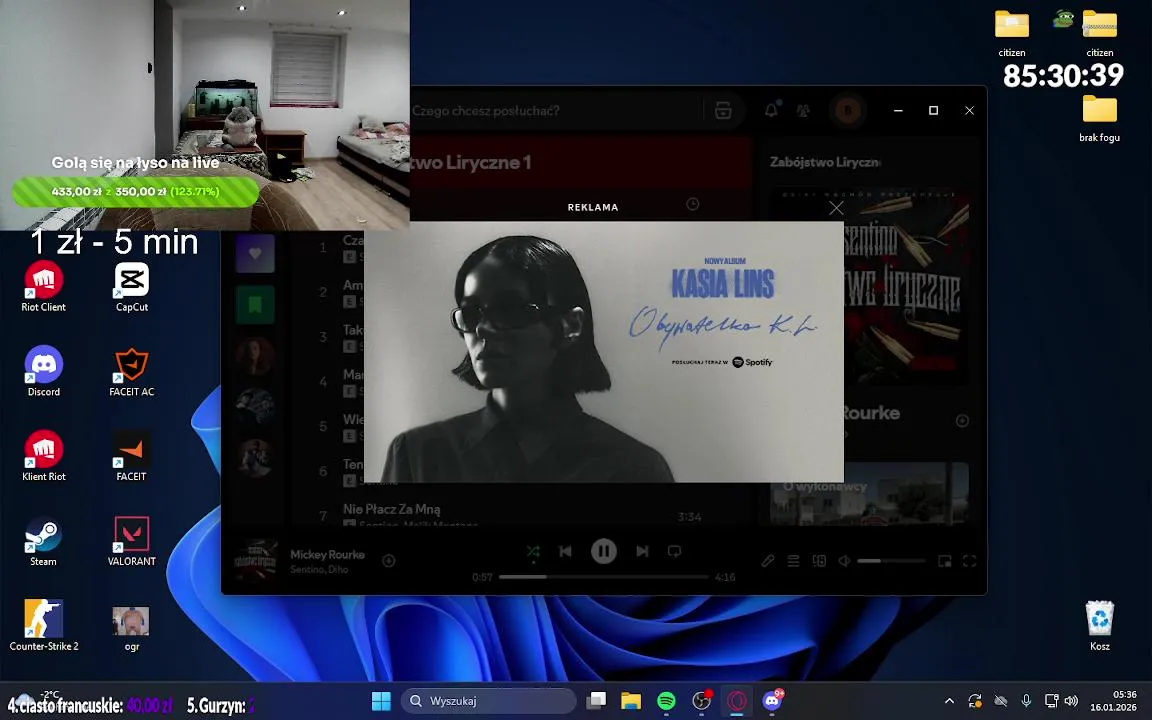Viewport: 1152px width, 720px height.
Task: Open the Spotify profile avatar menu
Action: pos(848,110)
